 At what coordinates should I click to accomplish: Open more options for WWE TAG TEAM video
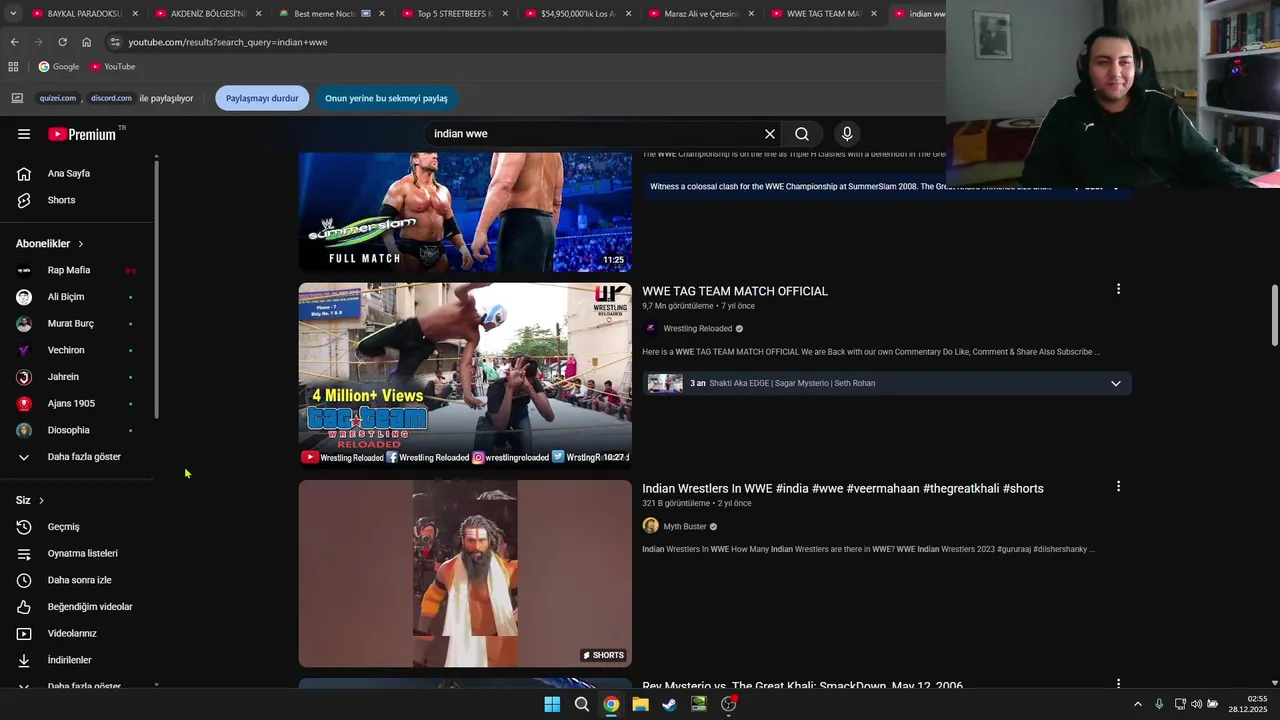[x=1118, y=289]
